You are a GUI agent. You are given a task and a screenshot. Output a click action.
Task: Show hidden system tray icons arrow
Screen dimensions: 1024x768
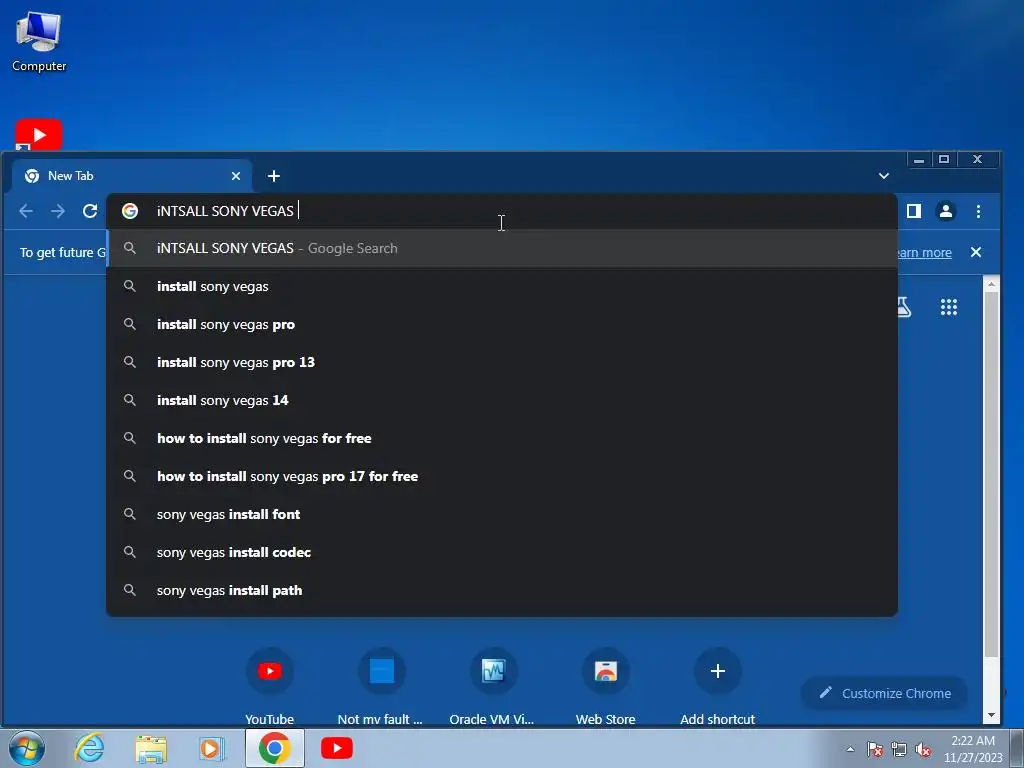coord(850,749)
